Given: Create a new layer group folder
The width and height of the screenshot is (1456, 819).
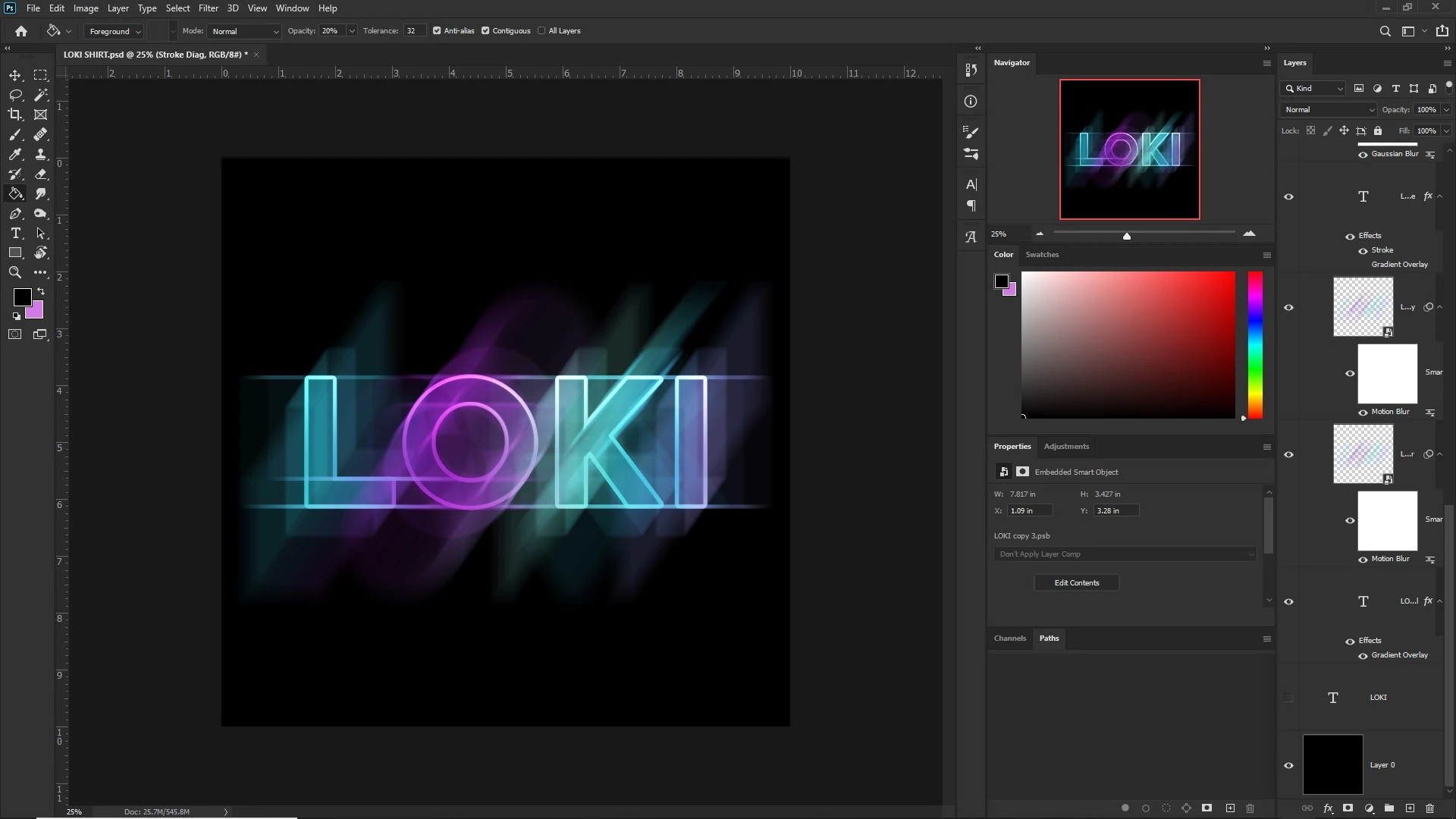Looking at the screenshot, I should (x=1389, y=808).
